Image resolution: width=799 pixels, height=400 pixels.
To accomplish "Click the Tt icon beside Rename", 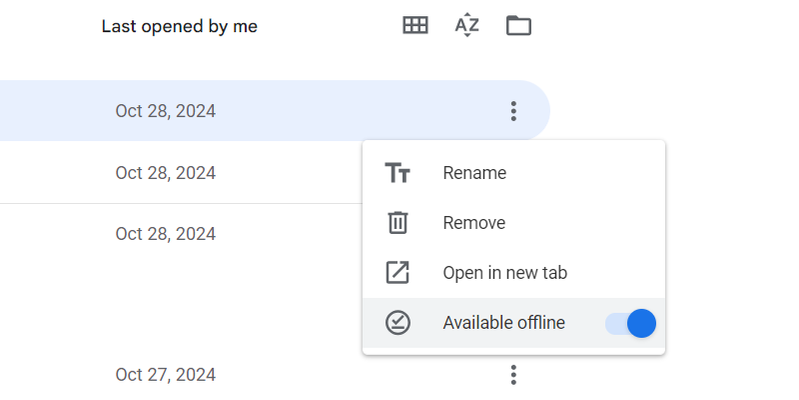I will (398, 173).
